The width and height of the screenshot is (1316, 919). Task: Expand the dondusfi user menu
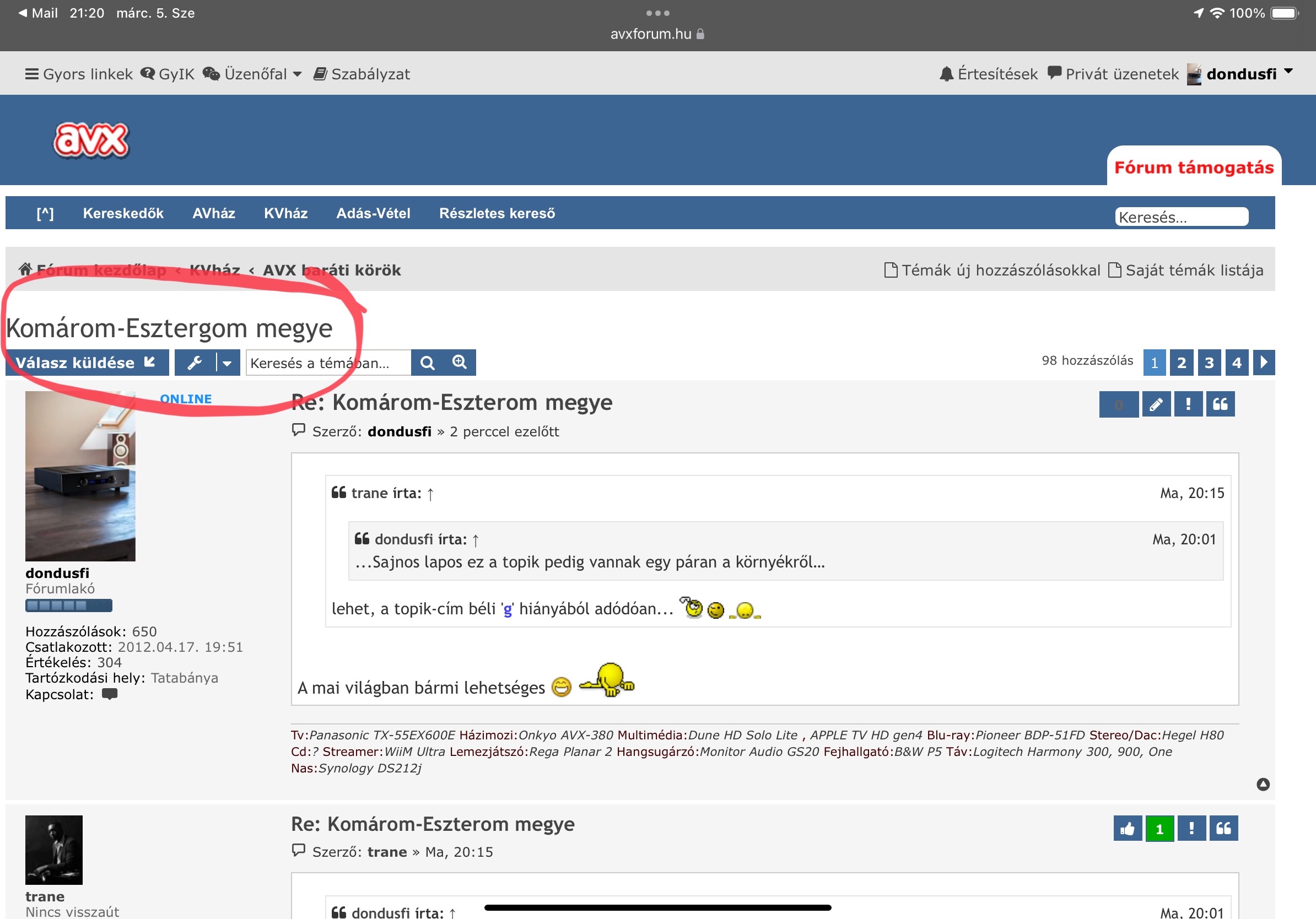coord(1242,74)
